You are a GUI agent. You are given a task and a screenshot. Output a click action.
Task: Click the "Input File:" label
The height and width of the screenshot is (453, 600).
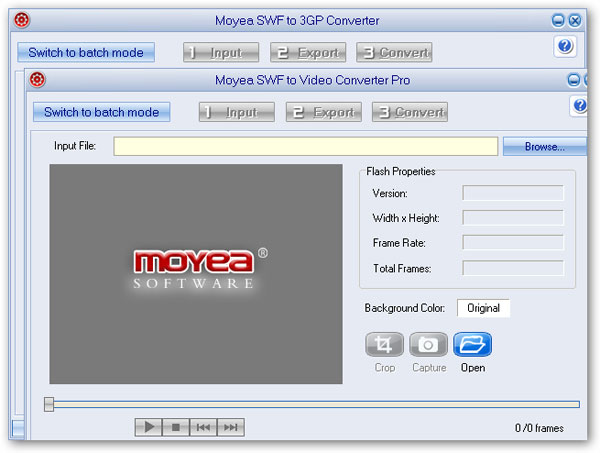[x=75, y=146]
